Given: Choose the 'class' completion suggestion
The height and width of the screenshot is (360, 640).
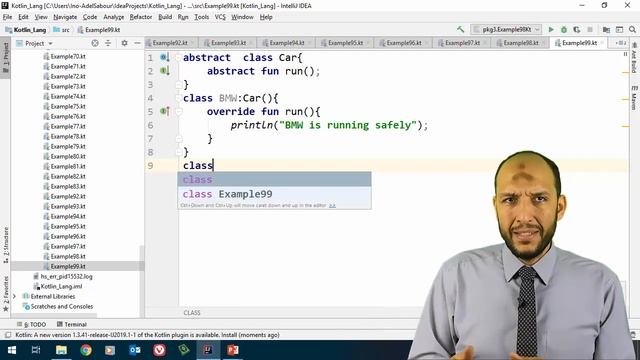Looking at the screenshot, I should (x=274, y=180).
